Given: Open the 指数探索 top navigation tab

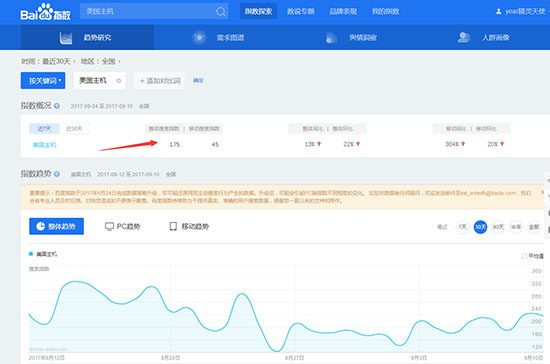Looking at the screenshot, I should (258, 12).
